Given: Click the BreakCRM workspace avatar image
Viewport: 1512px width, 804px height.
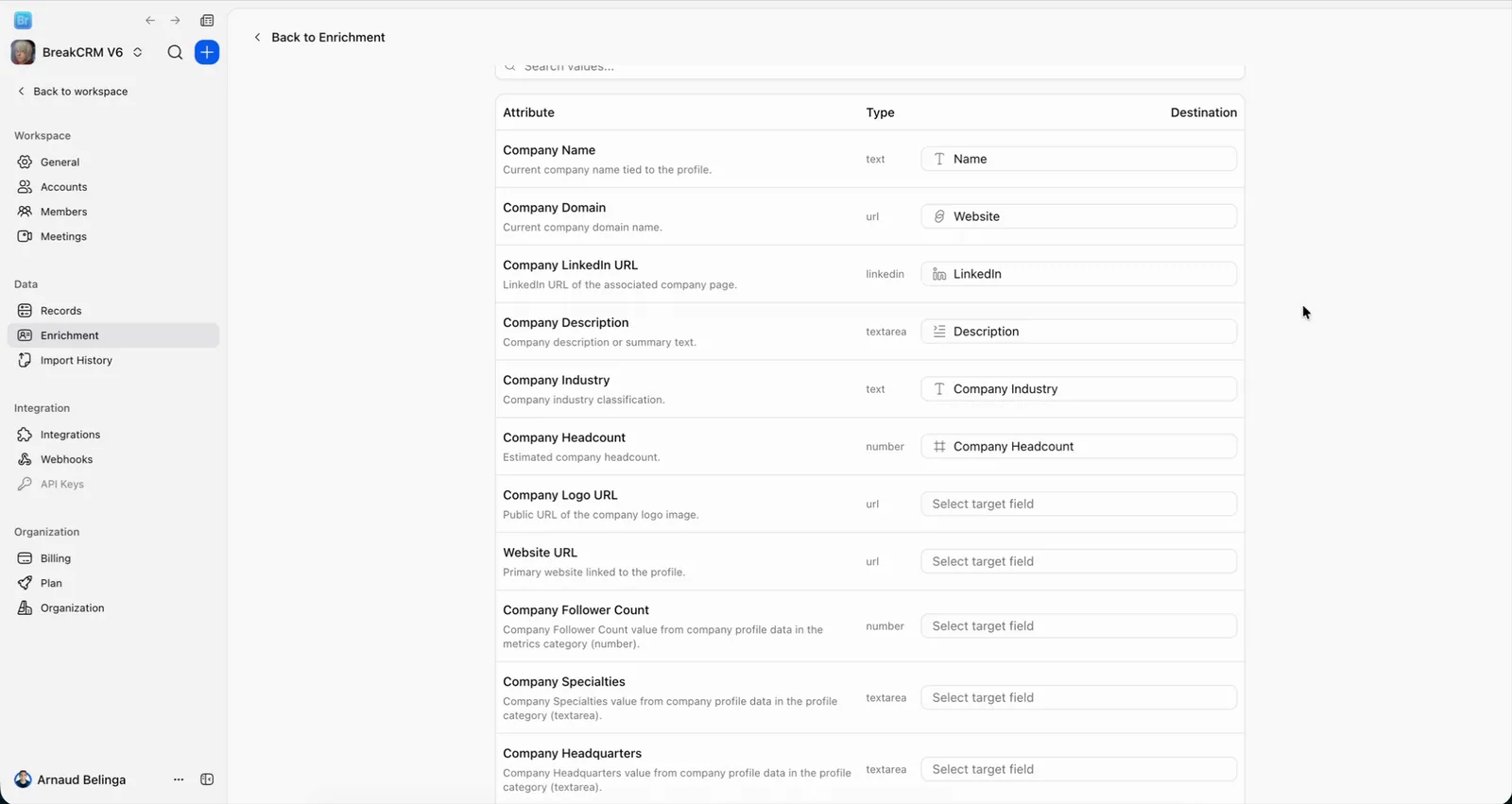Looking at the screenshot, I should pos(23,53).
